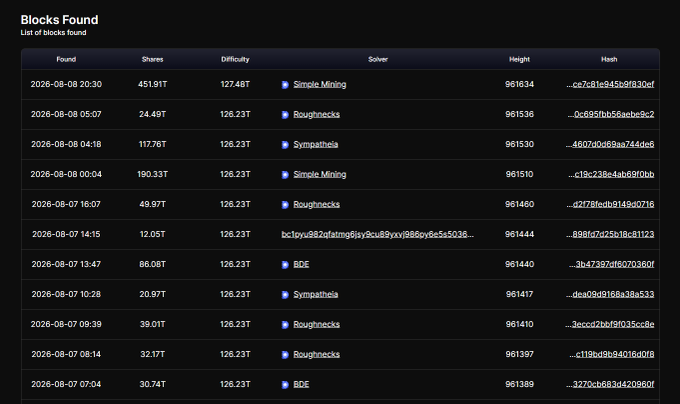Click the Solver column header

coord(378,59)
